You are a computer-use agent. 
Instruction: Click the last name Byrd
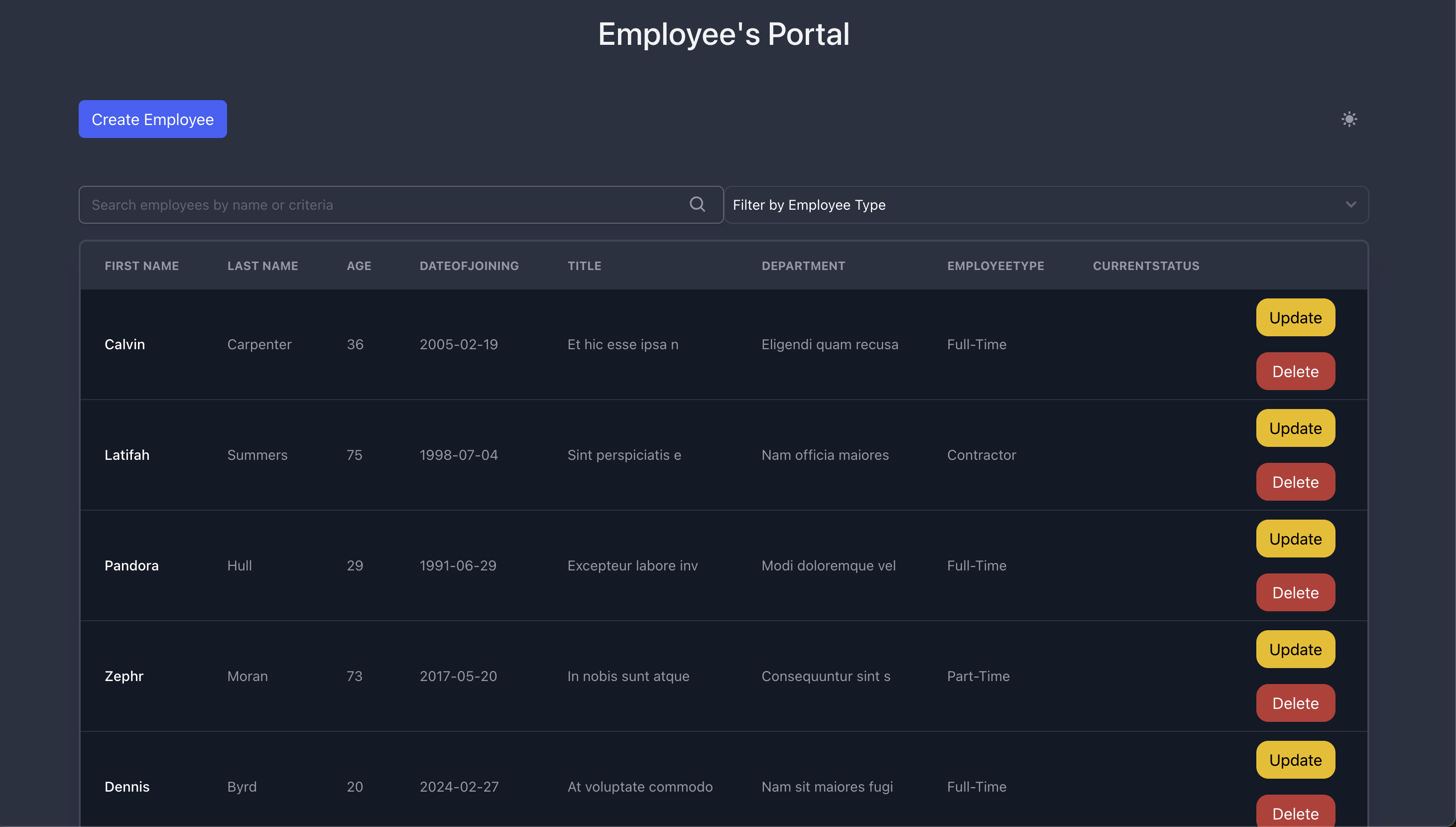pyautogui.click(x=242, y=787)
